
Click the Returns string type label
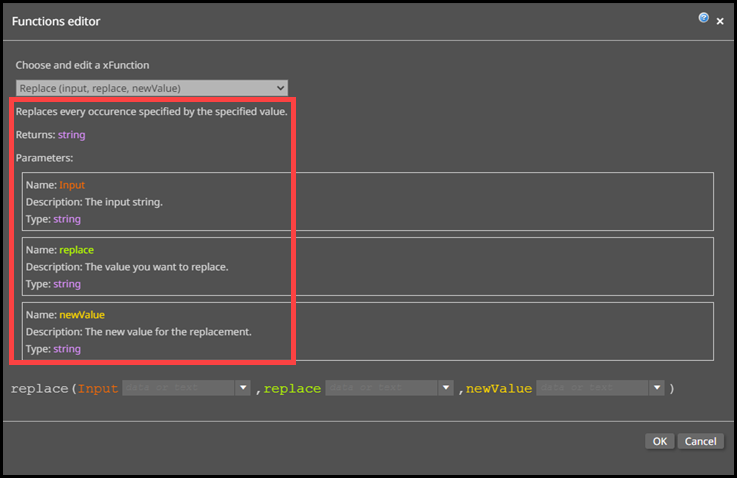tap(71, 134)
